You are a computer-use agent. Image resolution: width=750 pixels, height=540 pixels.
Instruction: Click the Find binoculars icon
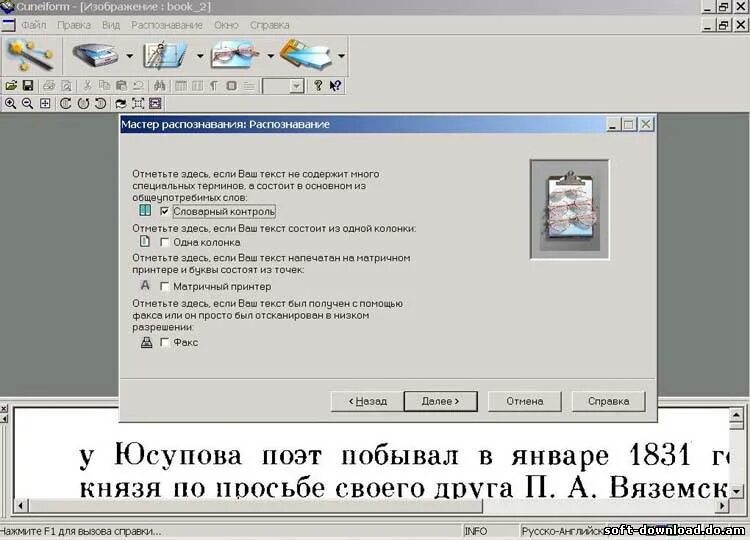(x=159, y=86)
